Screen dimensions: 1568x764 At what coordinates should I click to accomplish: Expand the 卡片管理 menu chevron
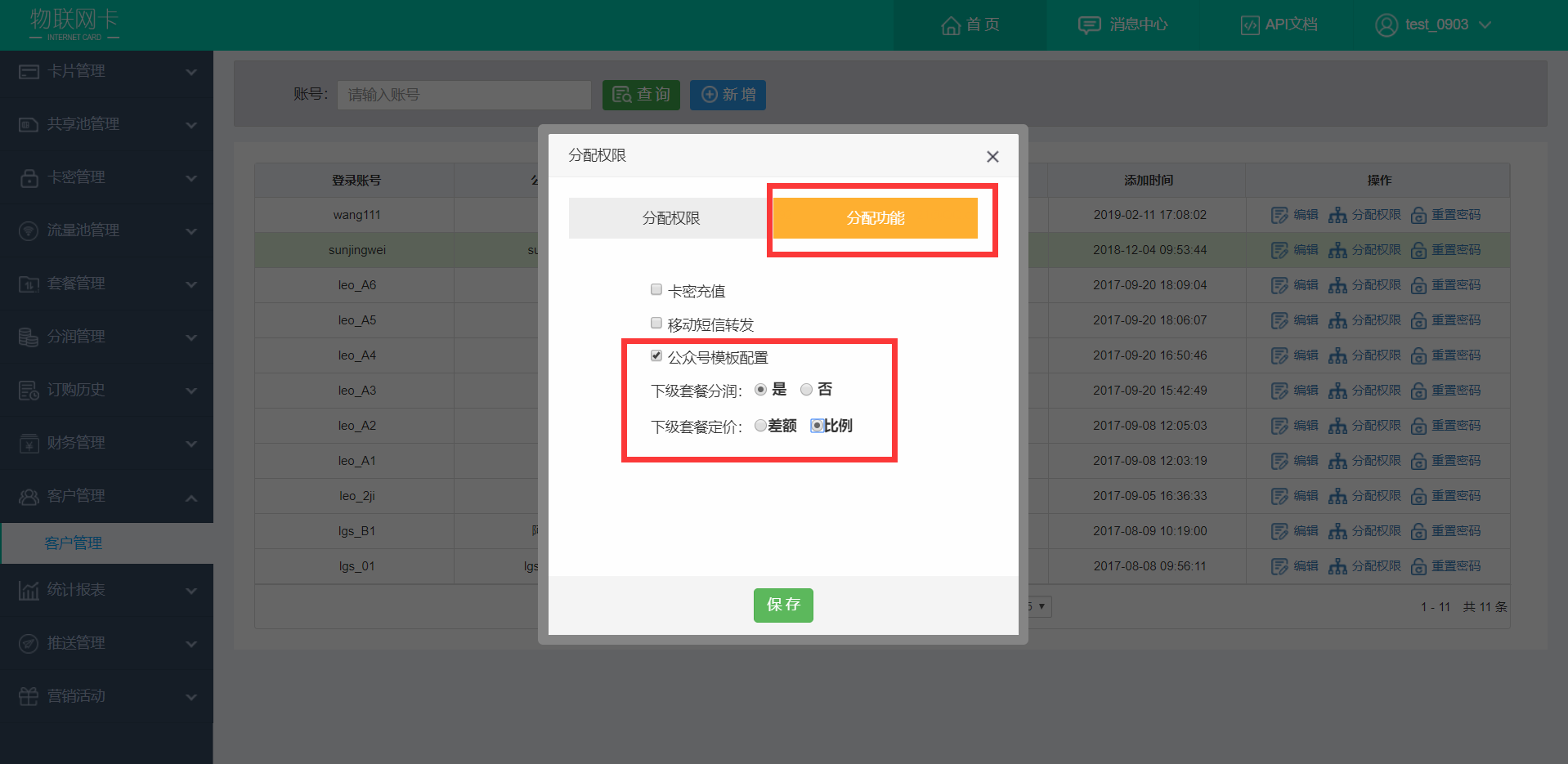tap(191, 72)
